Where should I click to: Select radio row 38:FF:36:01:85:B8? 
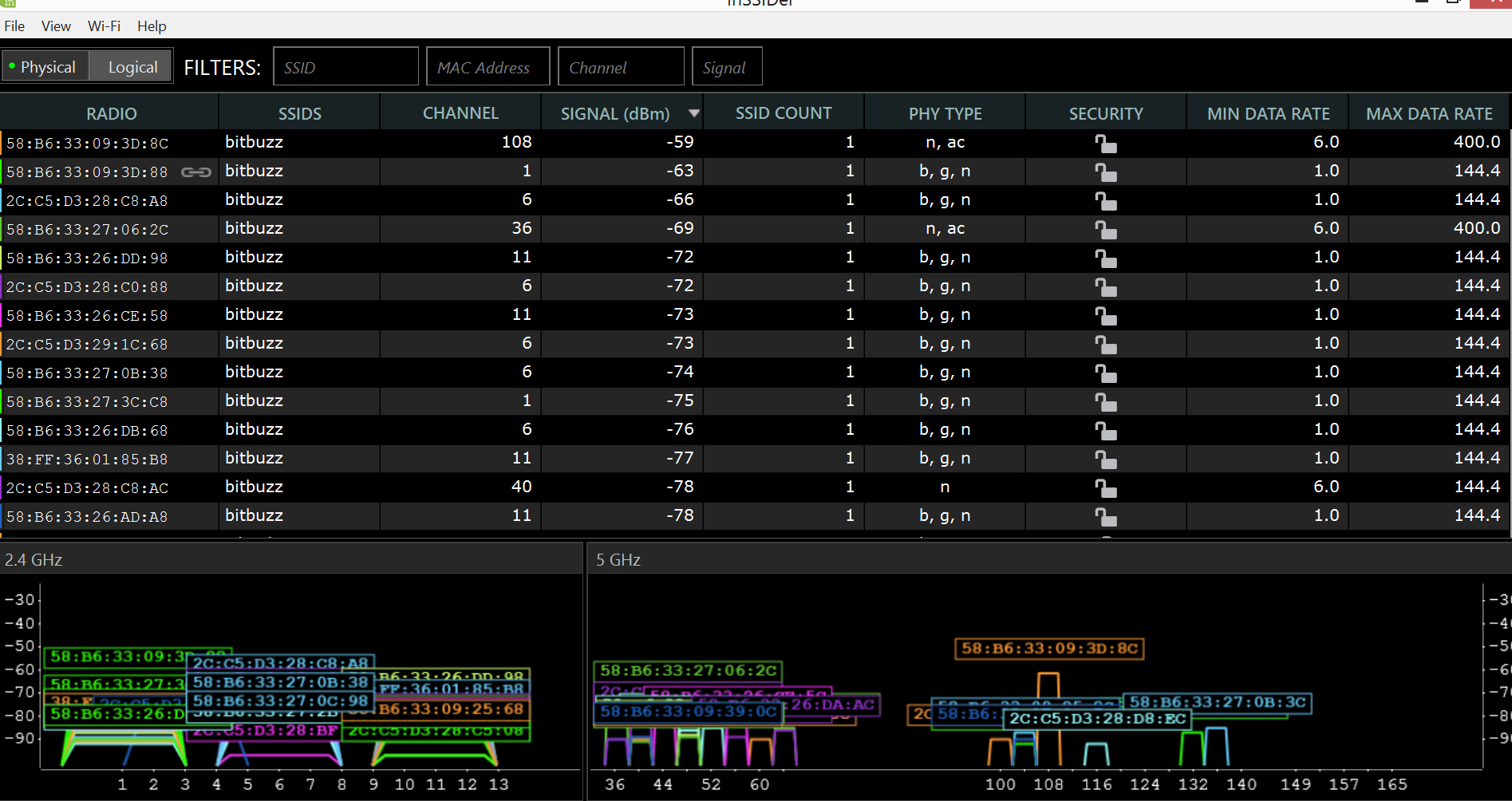click(x=755, y=459)
